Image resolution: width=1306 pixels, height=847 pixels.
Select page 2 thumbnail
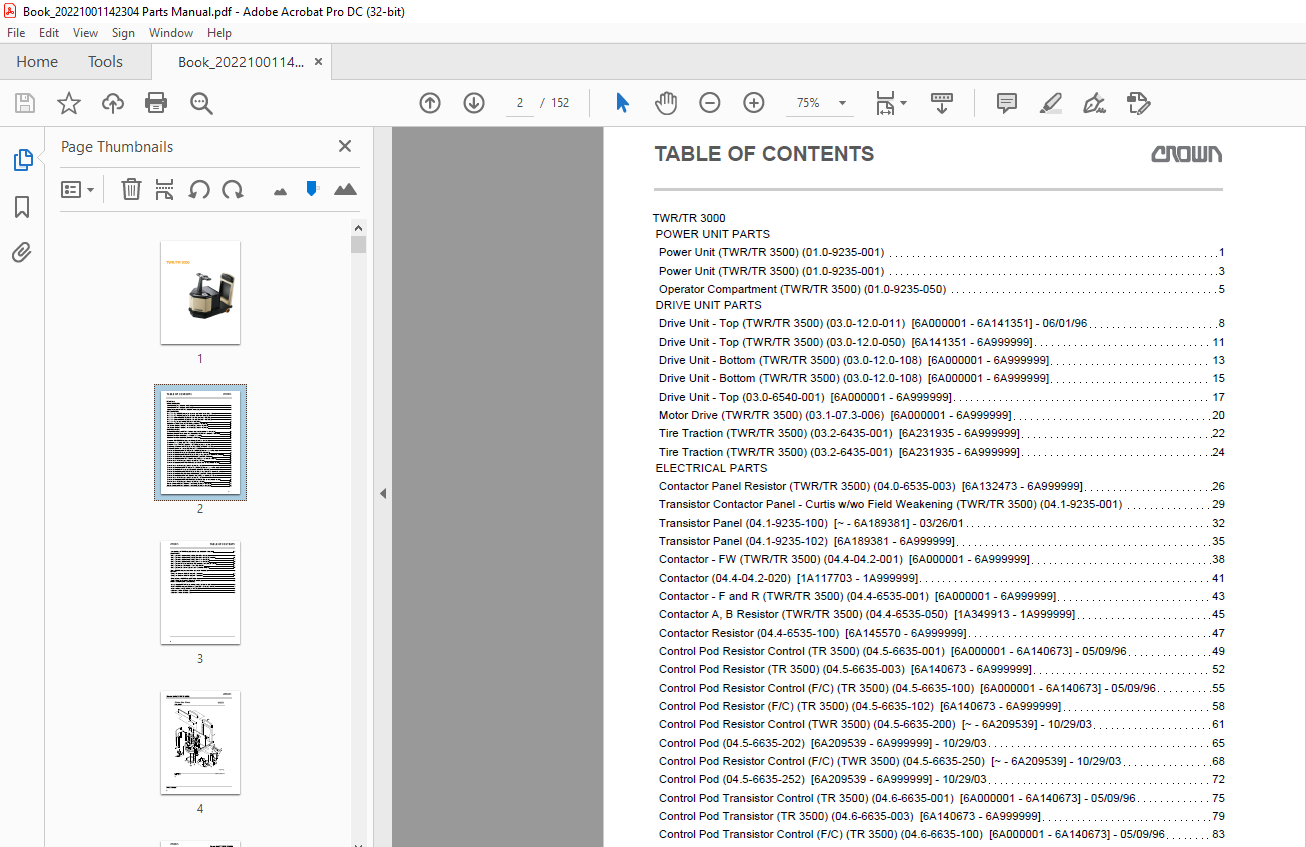(x=200, y=442)
